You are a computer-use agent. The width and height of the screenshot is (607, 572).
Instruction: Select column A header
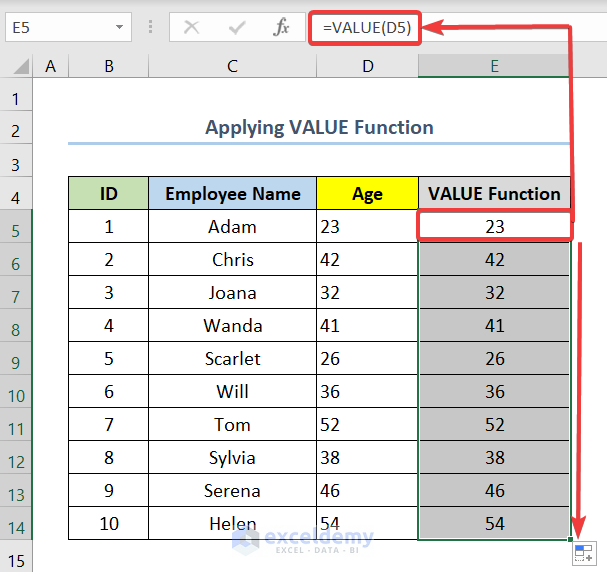[51, 66]
